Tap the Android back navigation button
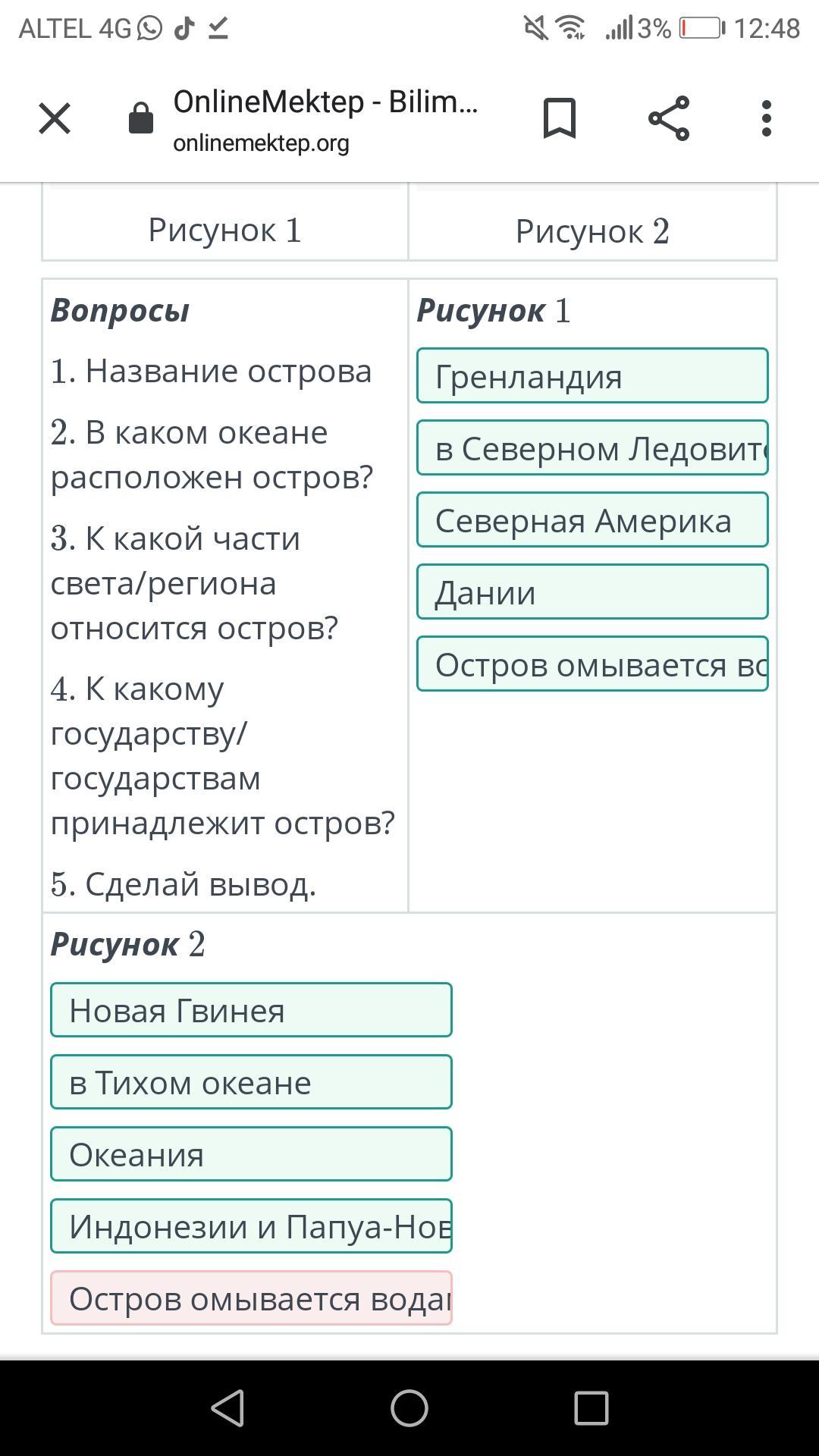Screen dimensions: 819x1456 (227, 1408)
